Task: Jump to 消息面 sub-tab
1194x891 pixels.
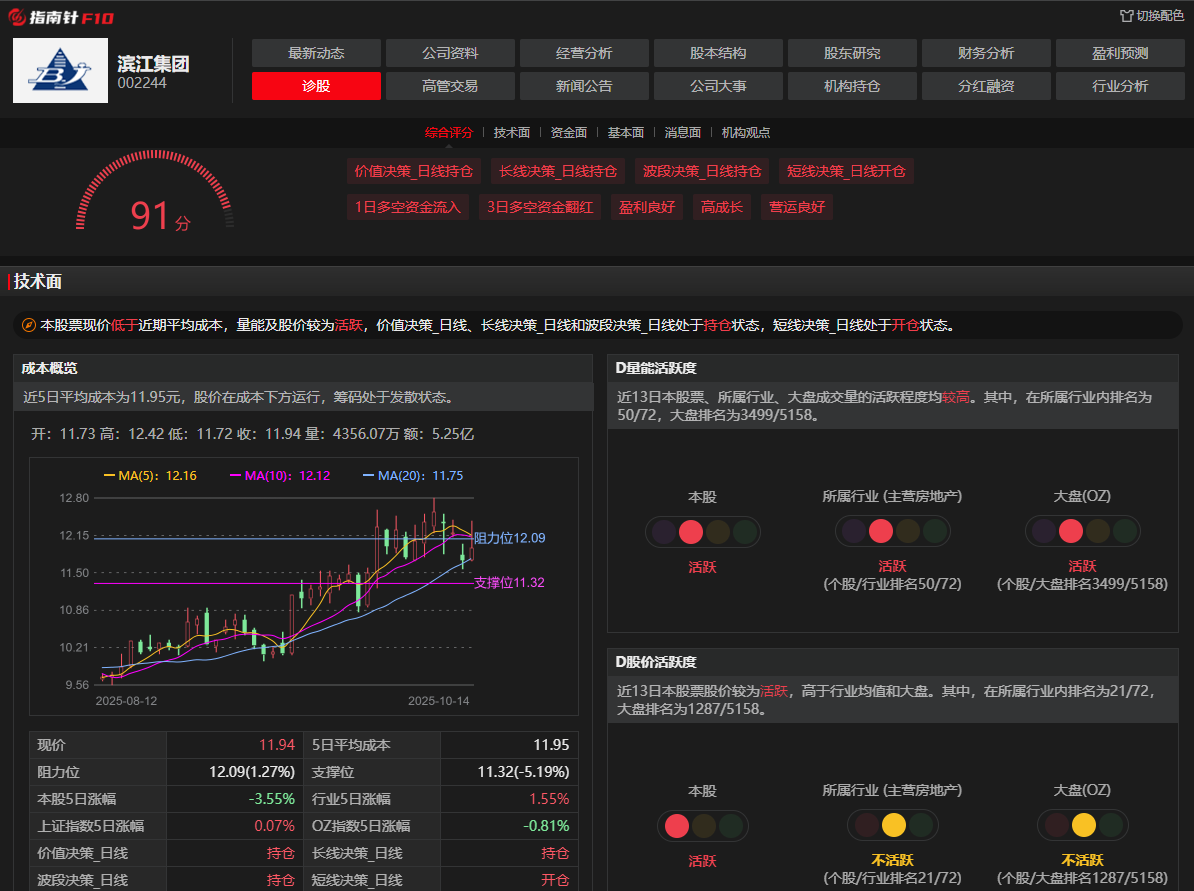Action: (683, 133)
